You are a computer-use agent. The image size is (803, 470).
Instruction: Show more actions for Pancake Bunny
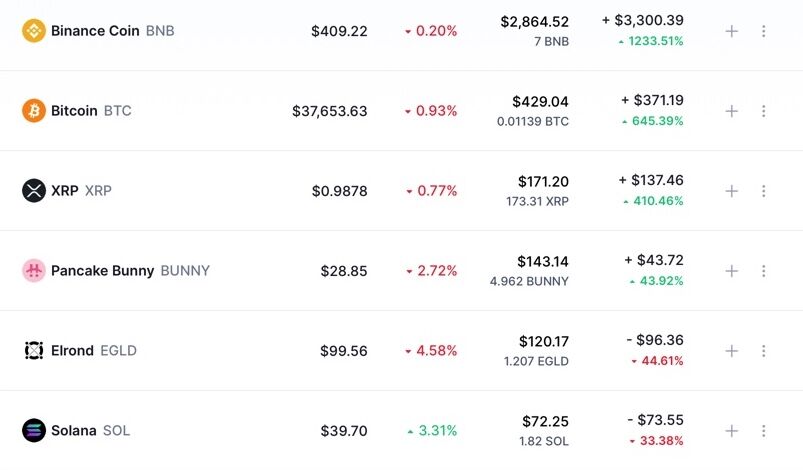coord(764,271)
